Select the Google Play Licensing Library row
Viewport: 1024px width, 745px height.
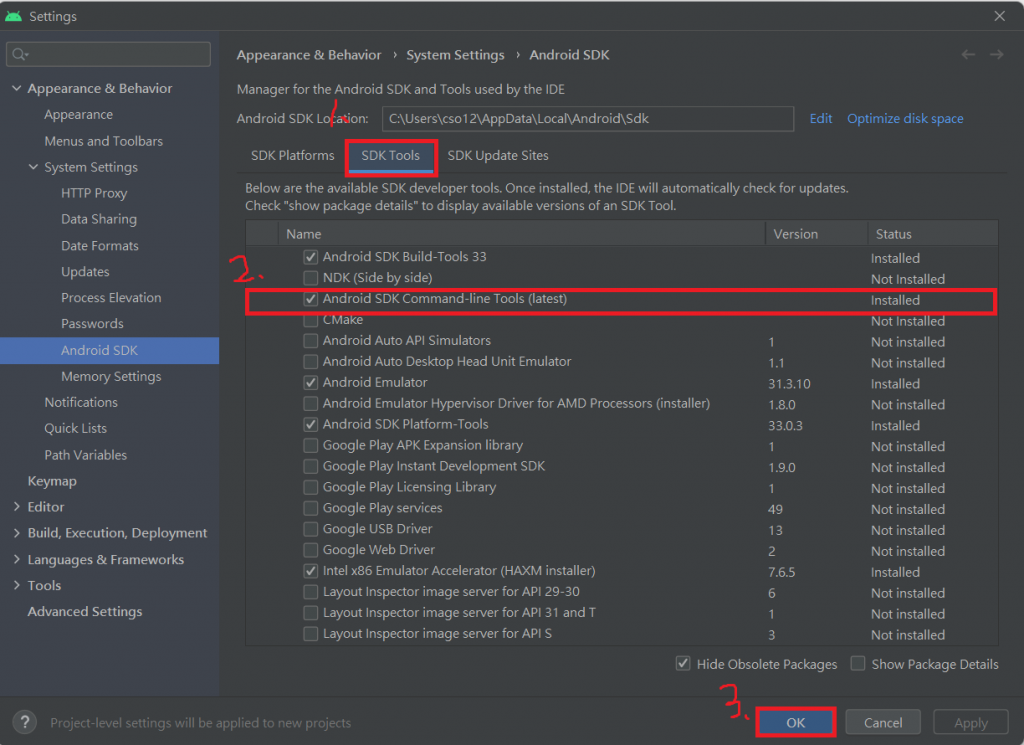point(622,487)
